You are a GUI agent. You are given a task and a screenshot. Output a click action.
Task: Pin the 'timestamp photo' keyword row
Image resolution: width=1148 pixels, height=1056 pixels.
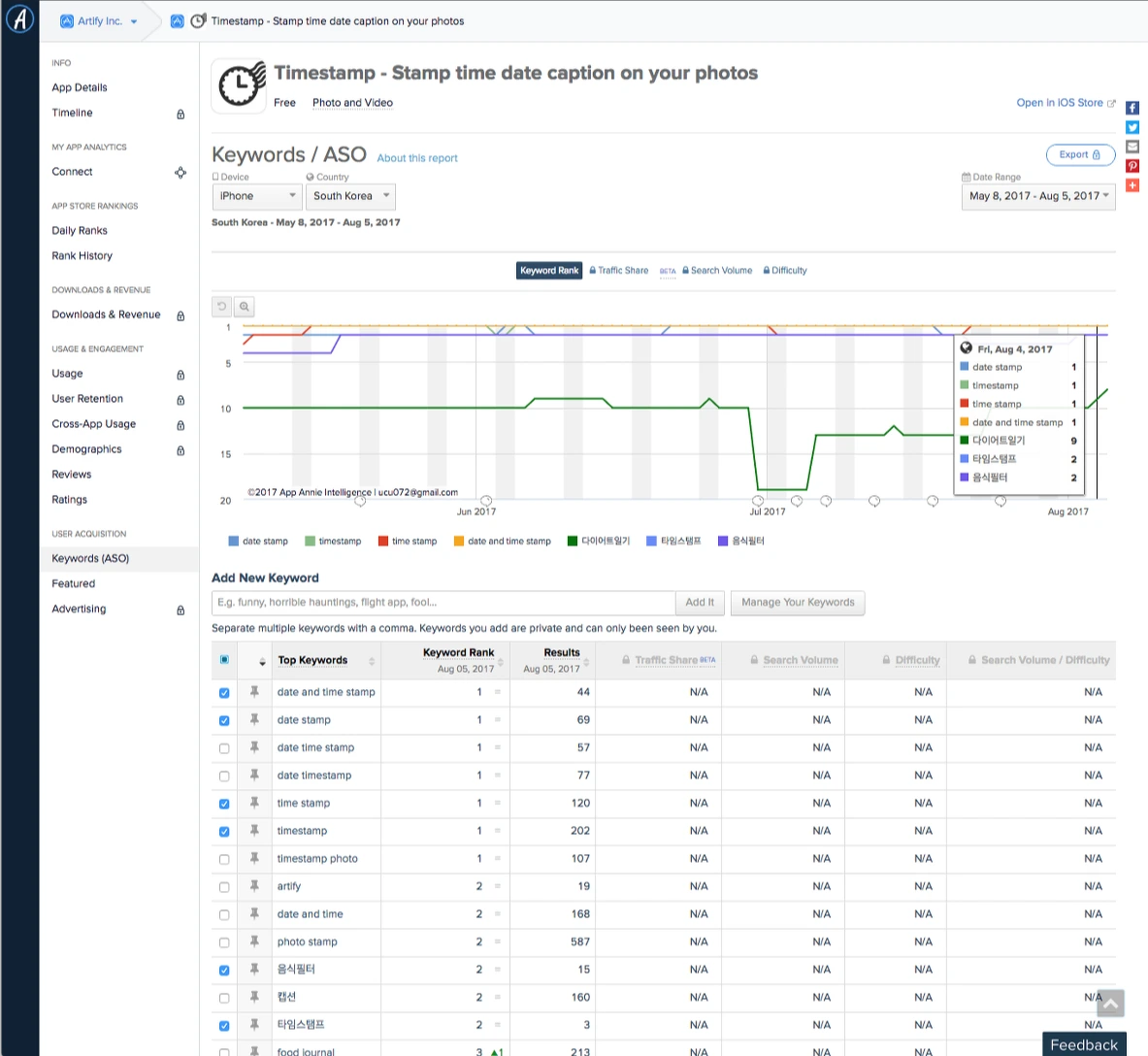pyautogui.click(x=254, y=858)
